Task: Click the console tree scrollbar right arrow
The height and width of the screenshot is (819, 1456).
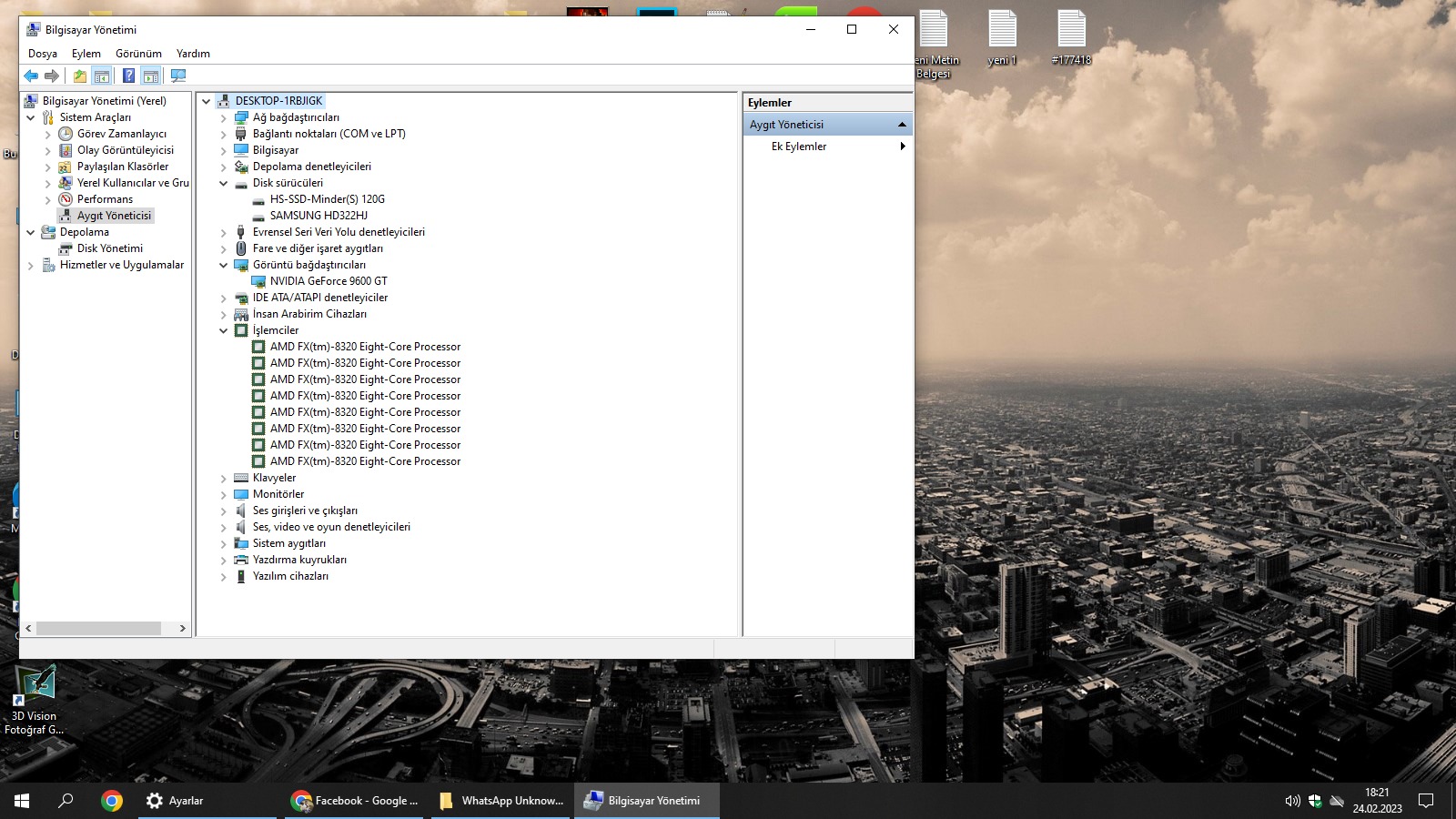Action: click(x=182, y=628)
